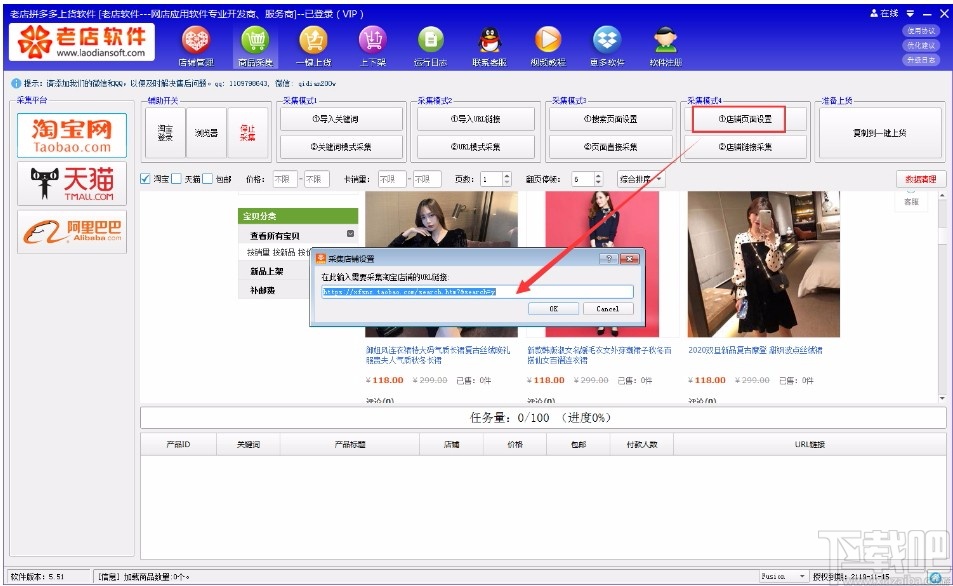Viewport: 953px width, 586px height.
Task: Click the 上下架 shelf management icon
Action: (372, 42)
